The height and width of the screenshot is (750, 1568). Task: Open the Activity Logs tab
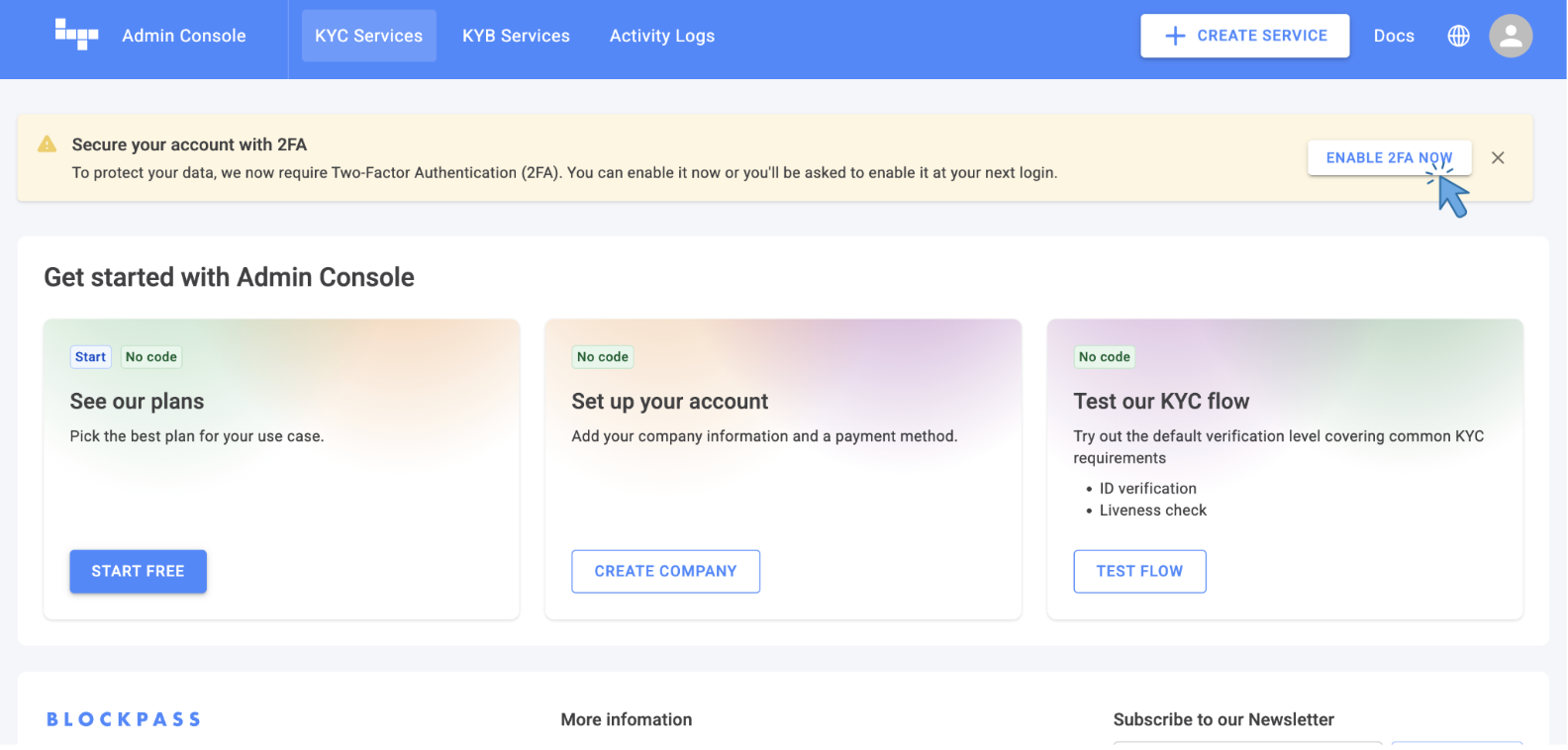[x=661, y=36]
